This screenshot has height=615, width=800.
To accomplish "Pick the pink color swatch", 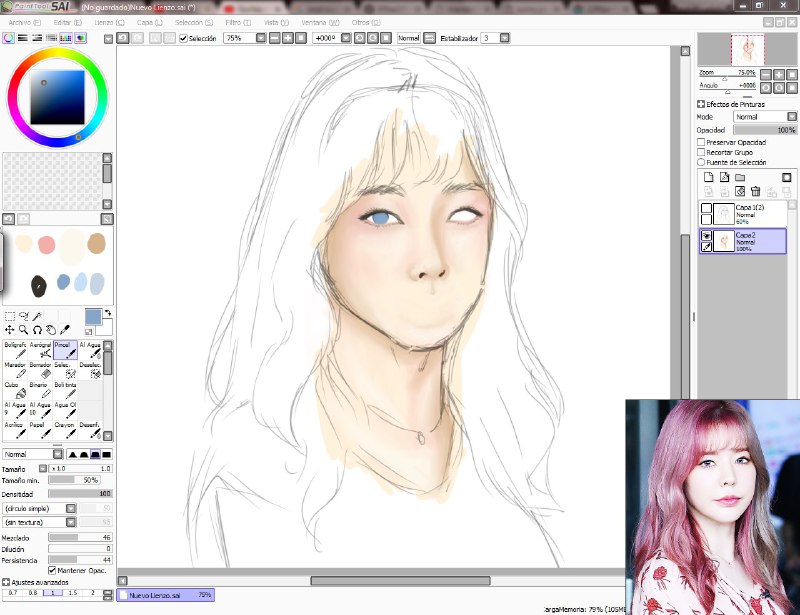I will coord(46,244).
